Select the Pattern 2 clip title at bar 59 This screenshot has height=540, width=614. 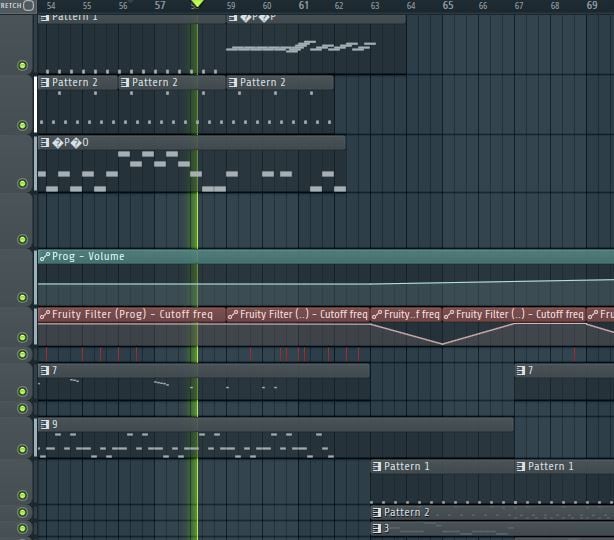coord(262,82)
